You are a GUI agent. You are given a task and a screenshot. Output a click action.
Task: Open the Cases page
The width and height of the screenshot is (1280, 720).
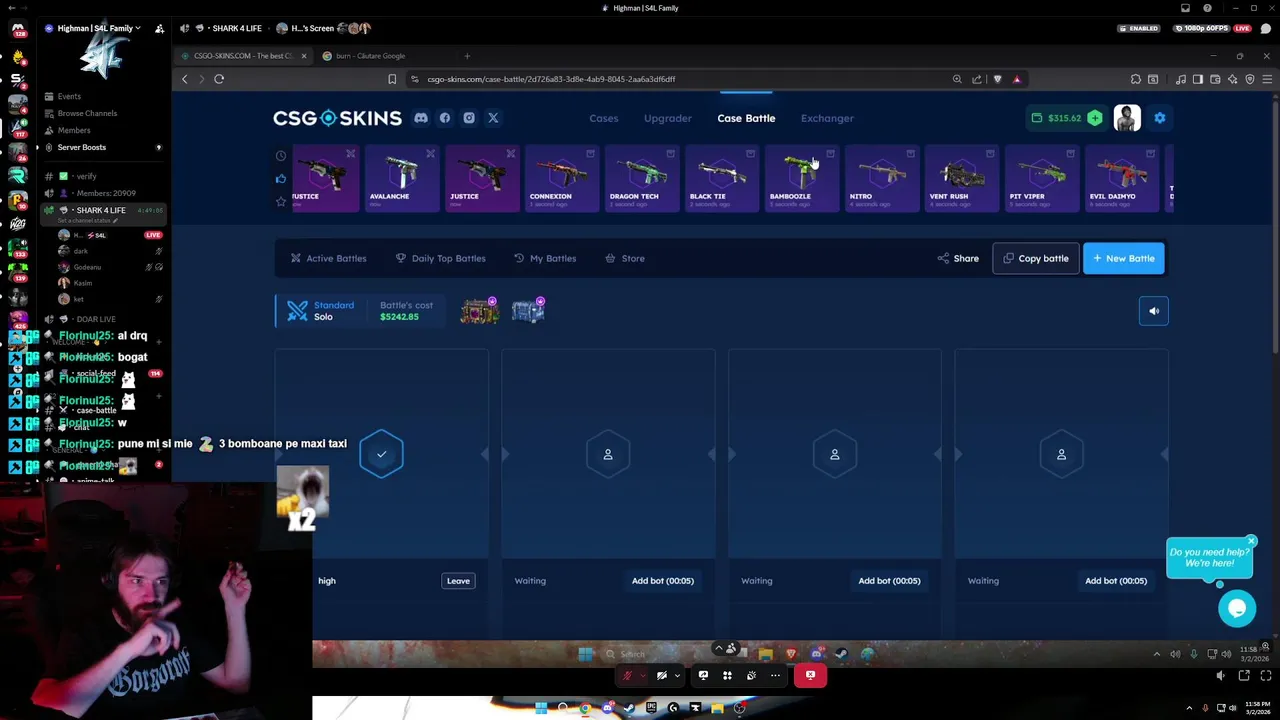(x=604, y=118)
